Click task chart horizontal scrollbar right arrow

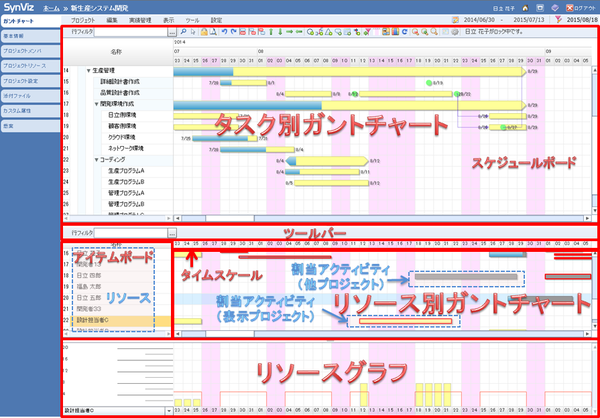[x=587, y=218]
